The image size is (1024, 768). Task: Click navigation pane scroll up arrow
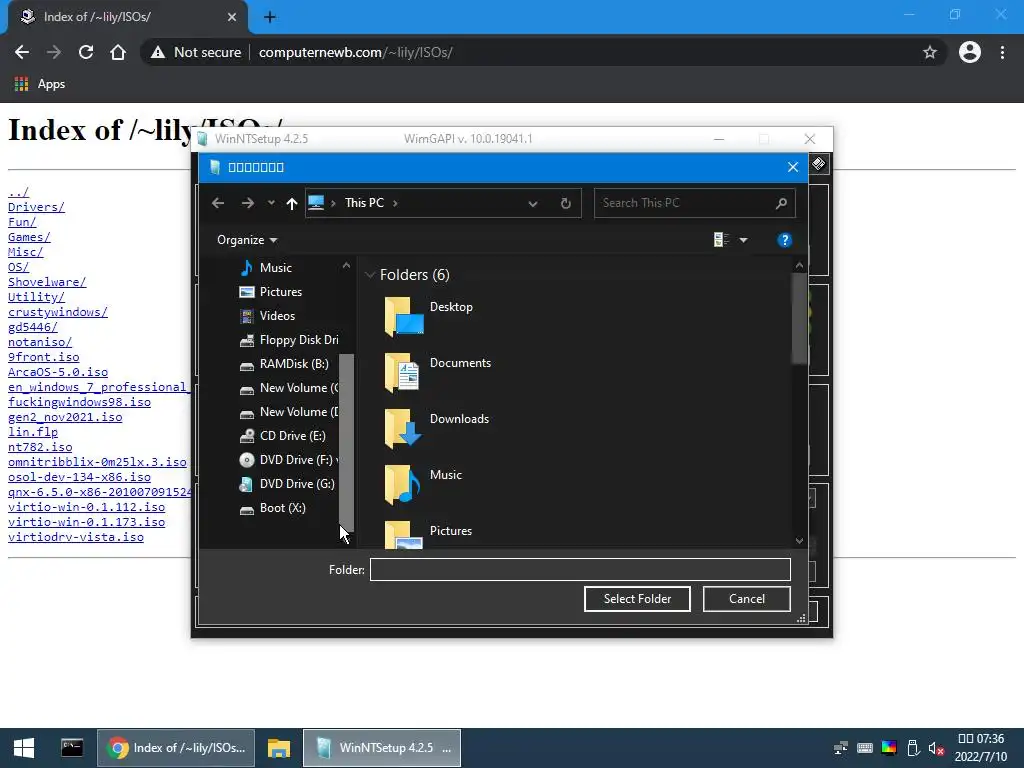(346, 266)
